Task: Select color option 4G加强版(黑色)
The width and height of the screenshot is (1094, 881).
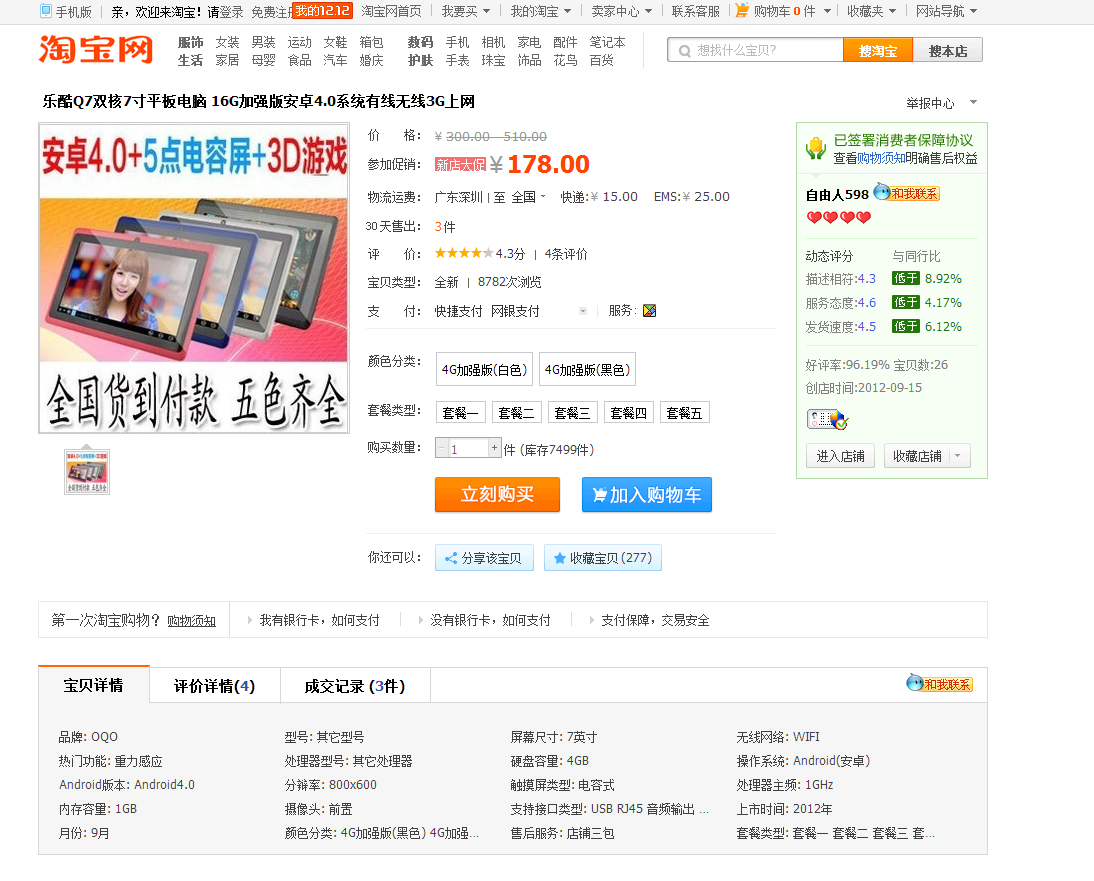Action: coord(587,369)
